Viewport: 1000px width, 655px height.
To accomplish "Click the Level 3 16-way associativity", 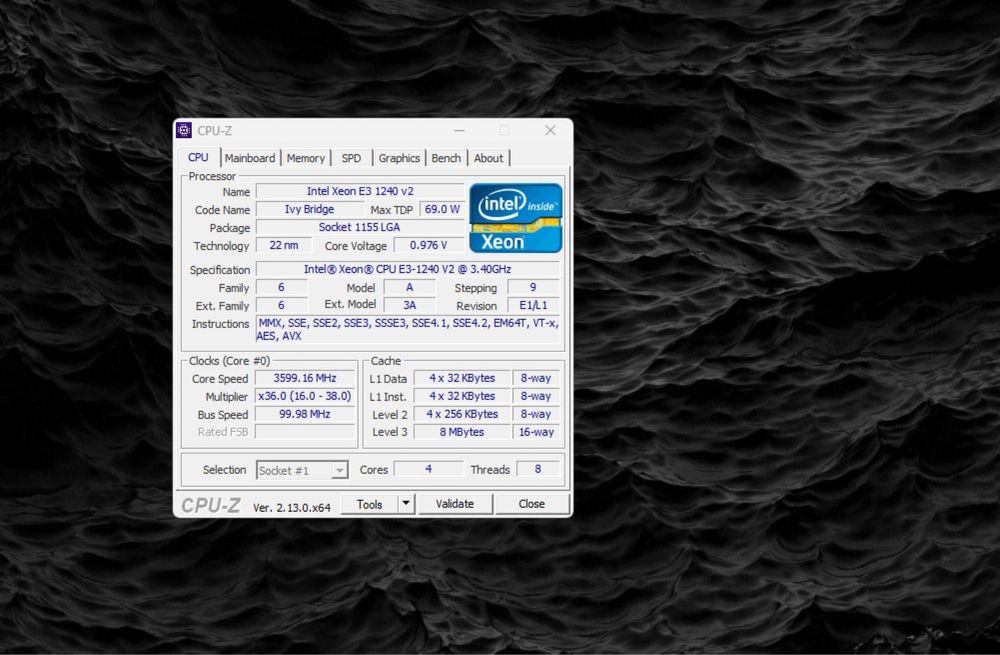I will coord(536,432).
